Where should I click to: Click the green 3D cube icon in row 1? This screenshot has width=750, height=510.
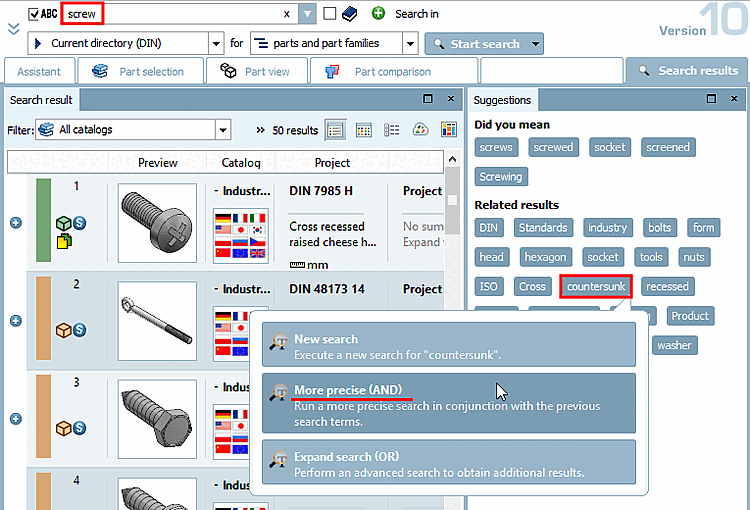click(63, 223)
